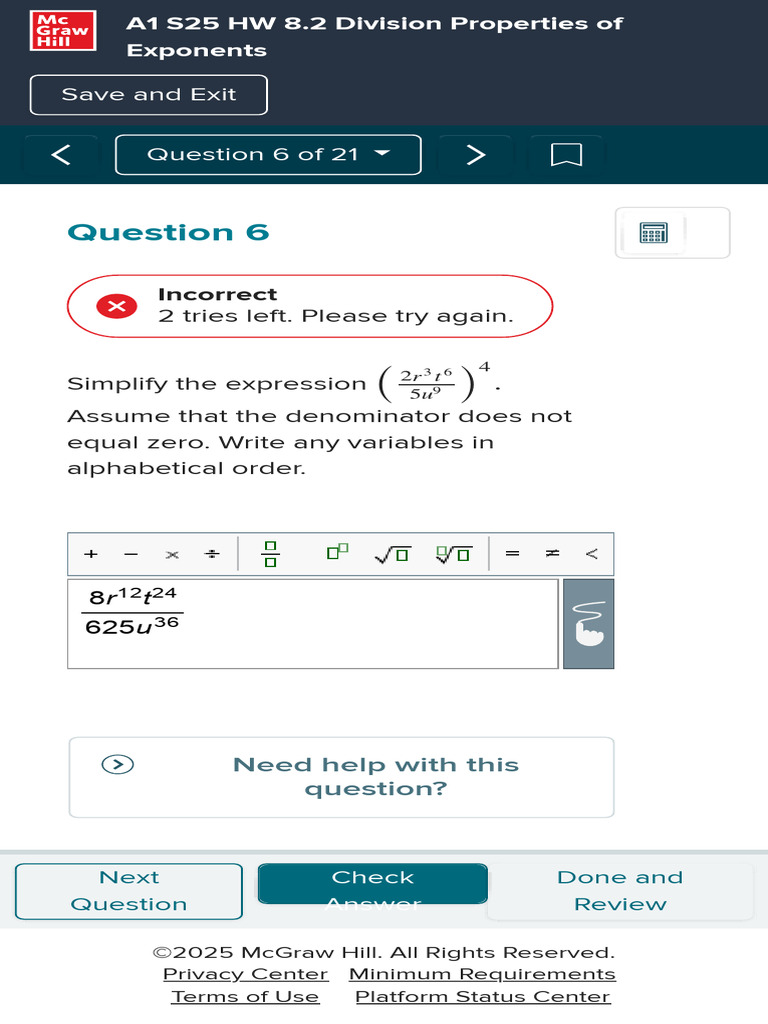Open the calculator tool
768x1024 pixels.
pyautogui.click(x=653, y=233)
